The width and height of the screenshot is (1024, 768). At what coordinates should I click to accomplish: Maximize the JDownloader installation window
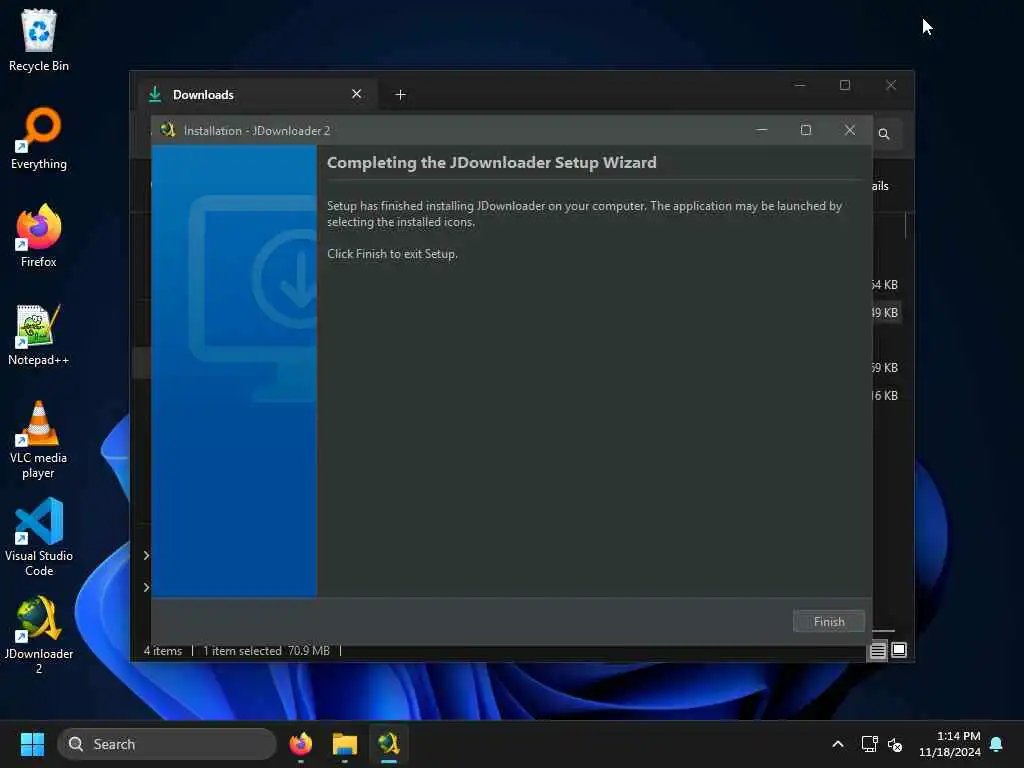point(806,130)
